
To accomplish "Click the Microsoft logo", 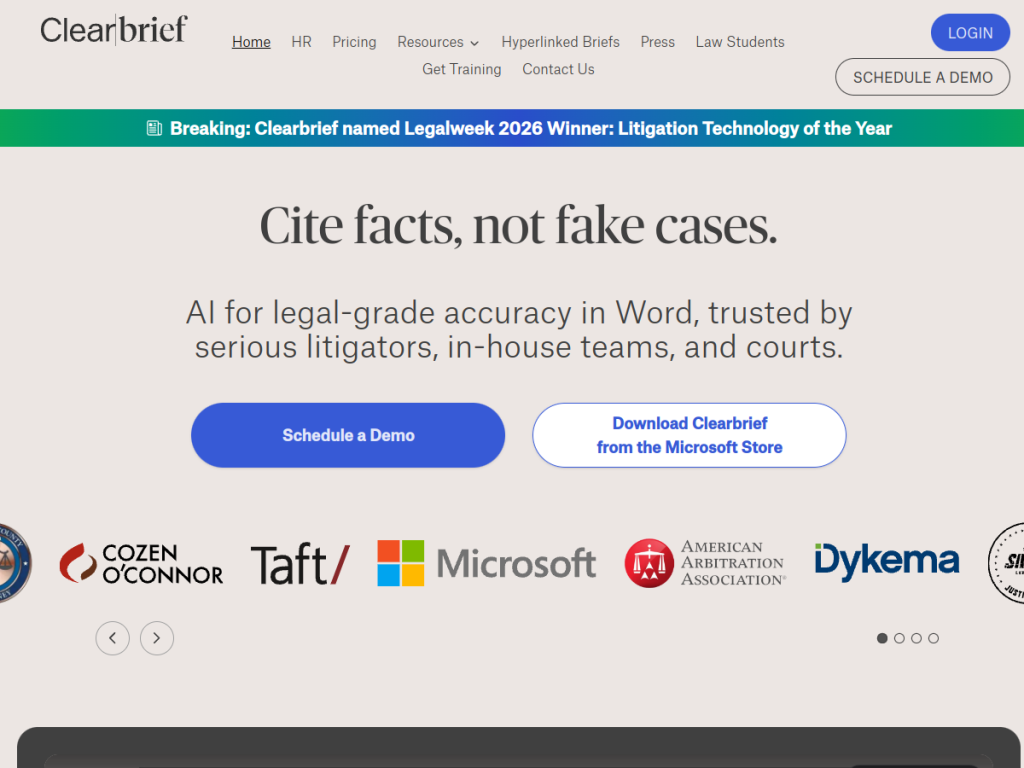I will [x=487, y=563].
